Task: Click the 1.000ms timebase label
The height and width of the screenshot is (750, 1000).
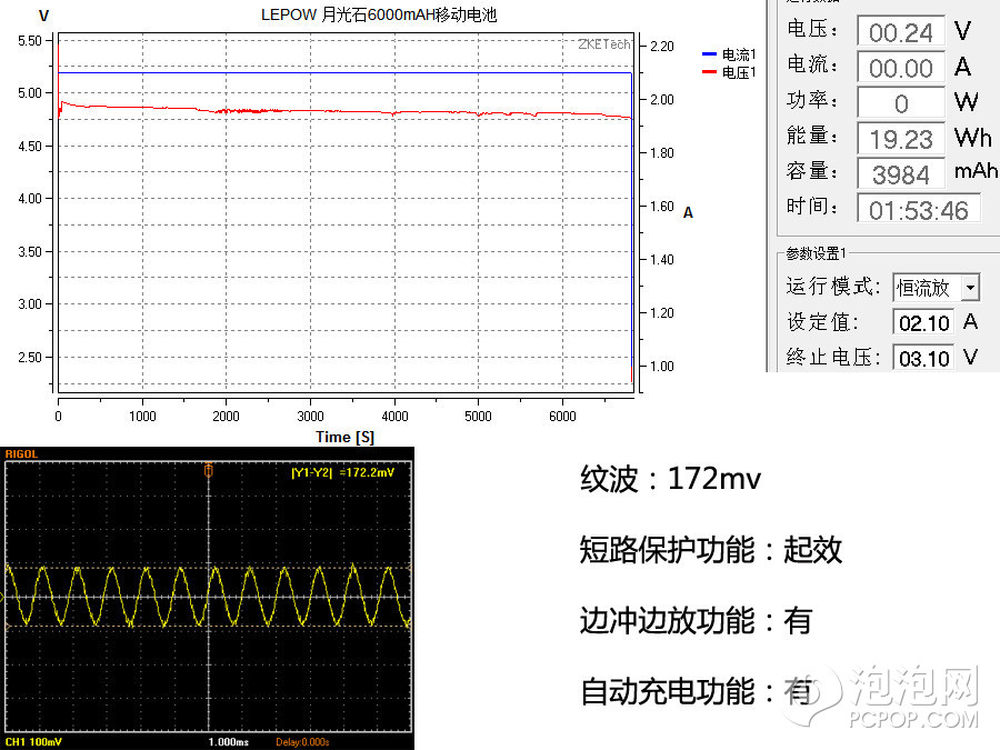Action: click(228, 742)
